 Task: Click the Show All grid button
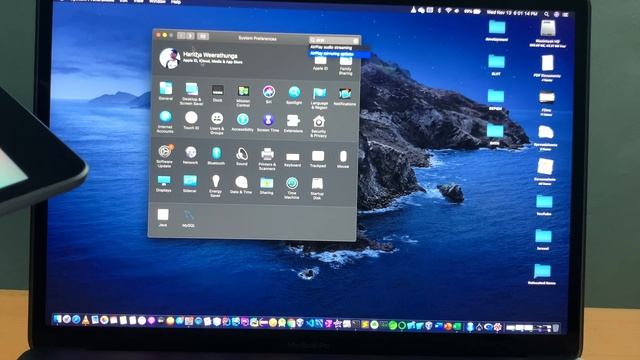(203, 36)
